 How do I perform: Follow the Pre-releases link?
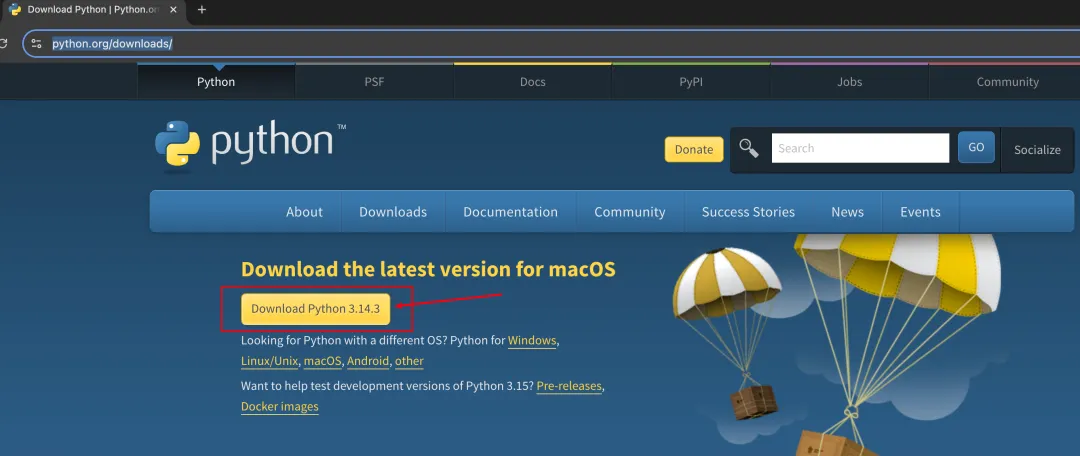click(569, 386)
